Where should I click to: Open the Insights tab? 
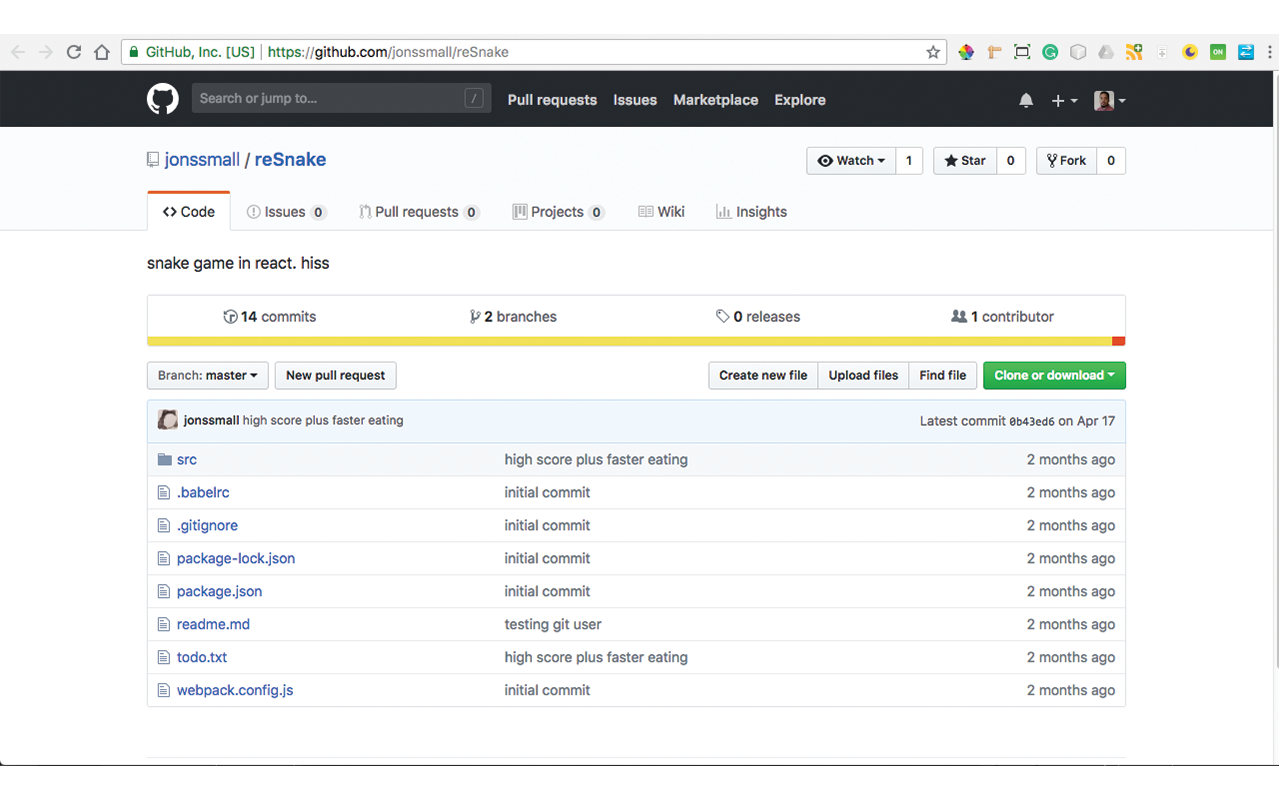[x=751, y=212]
